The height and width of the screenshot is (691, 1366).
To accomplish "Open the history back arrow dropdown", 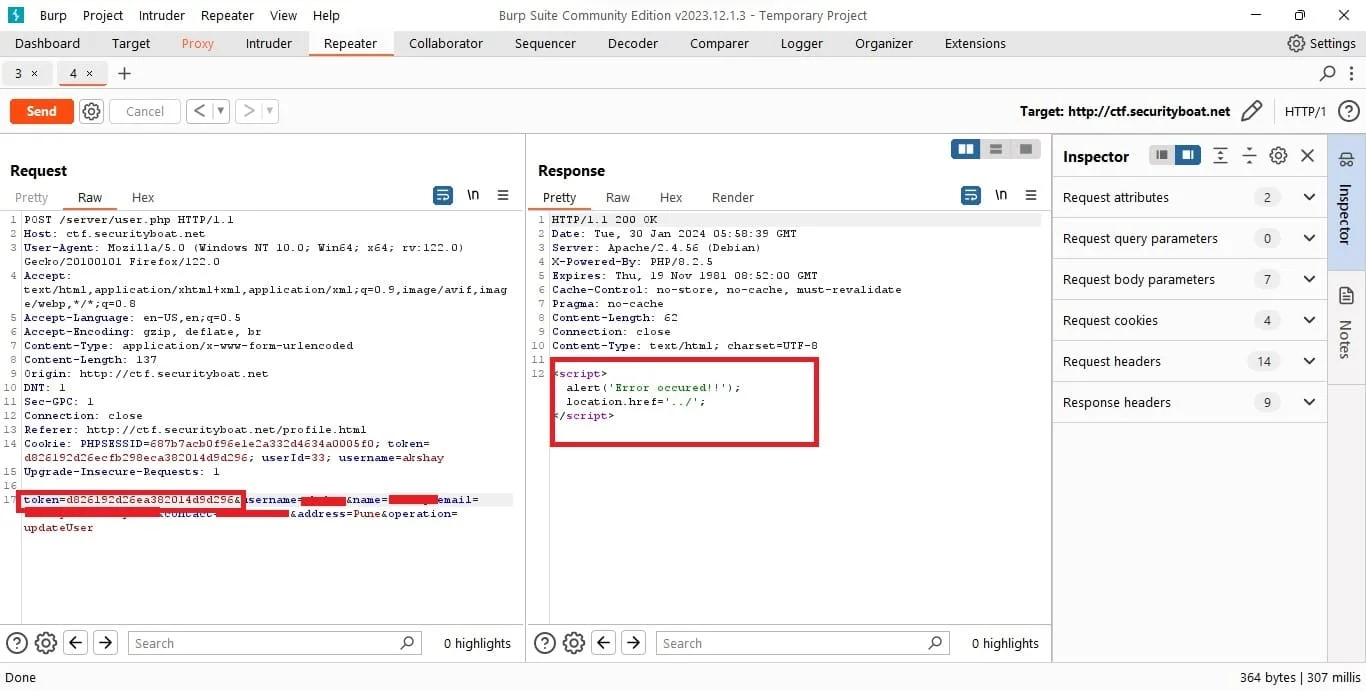I will [221, 111].
